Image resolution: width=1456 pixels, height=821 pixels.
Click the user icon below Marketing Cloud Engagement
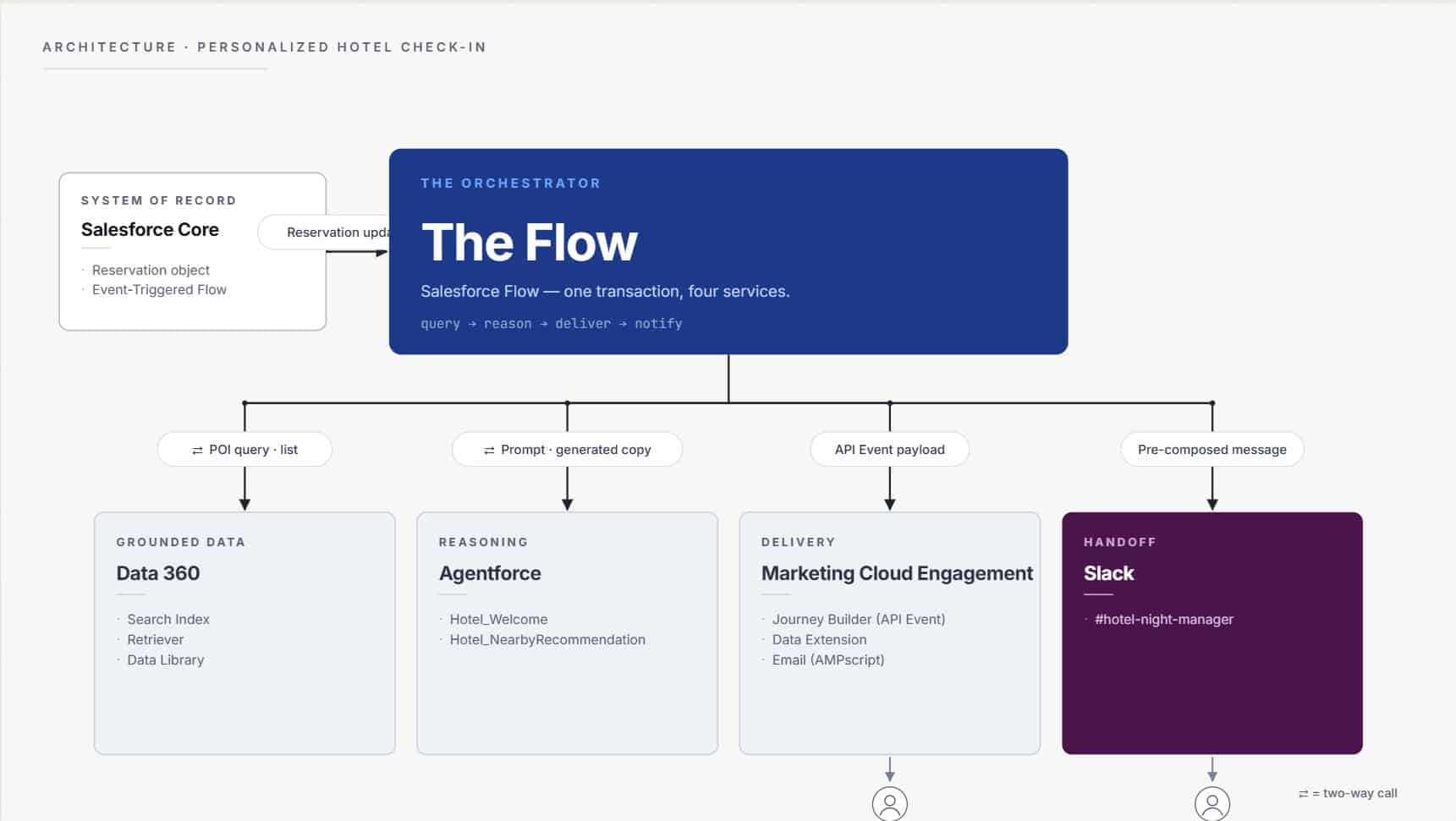pos(889,803)
